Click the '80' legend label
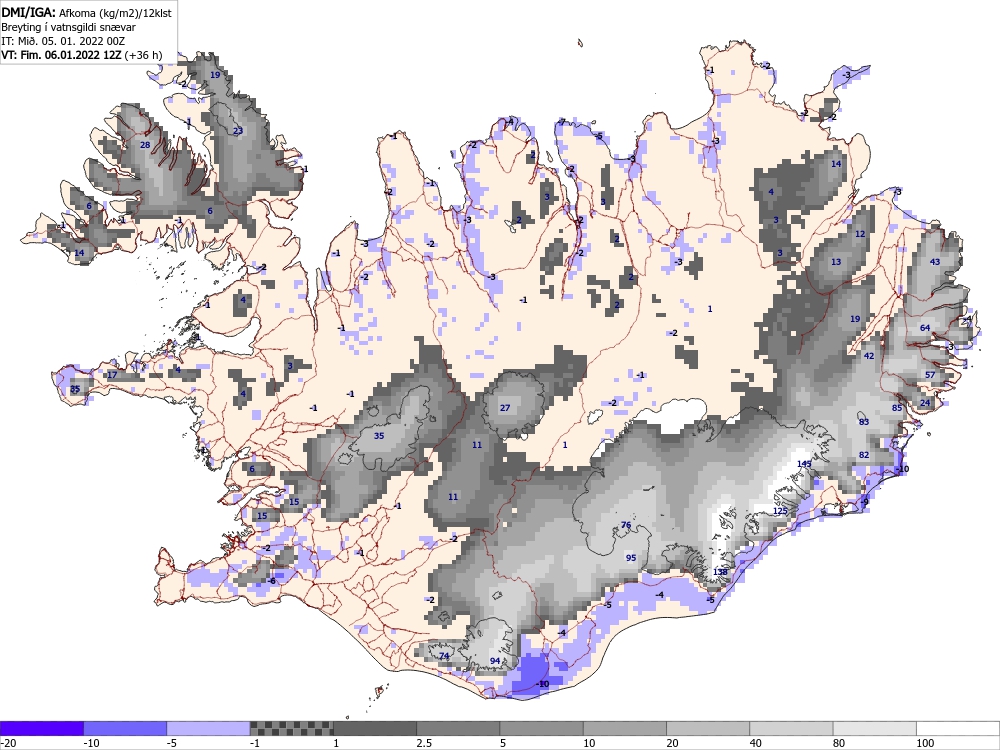This screenshot has width=1000, height=750. coord(840,743)
